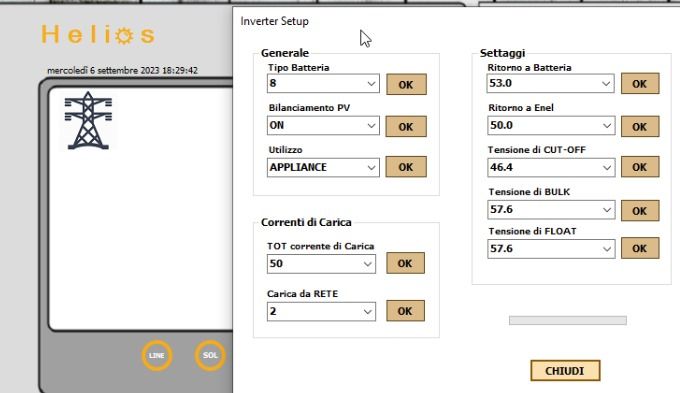Open the Tipo Batteria dropdown

point(323,83)
